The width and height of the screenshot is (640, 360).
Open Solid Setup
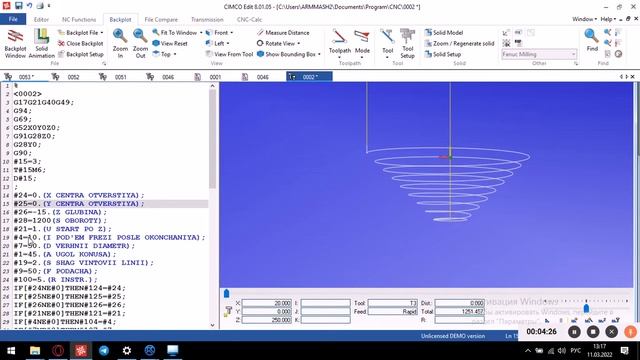[x=443, y=54]
